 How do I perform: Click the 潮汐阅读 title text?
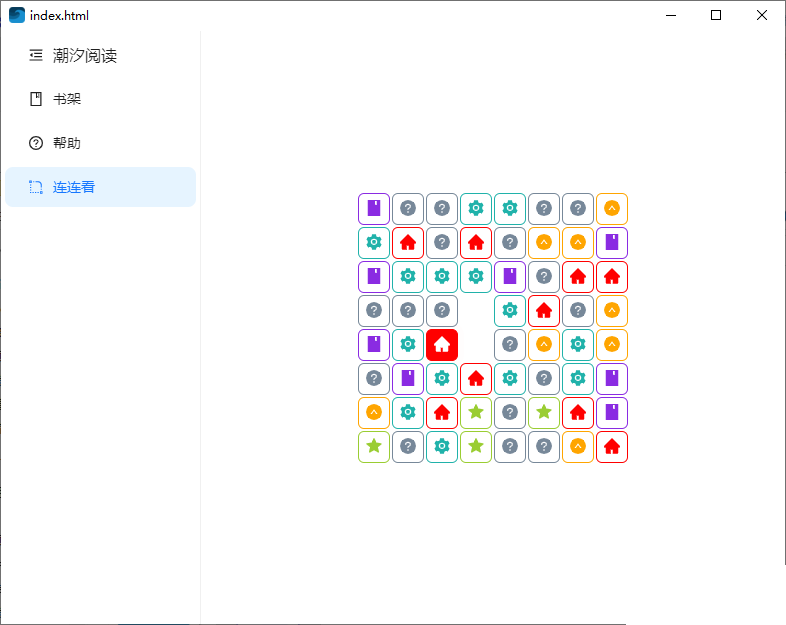(85, 55)
